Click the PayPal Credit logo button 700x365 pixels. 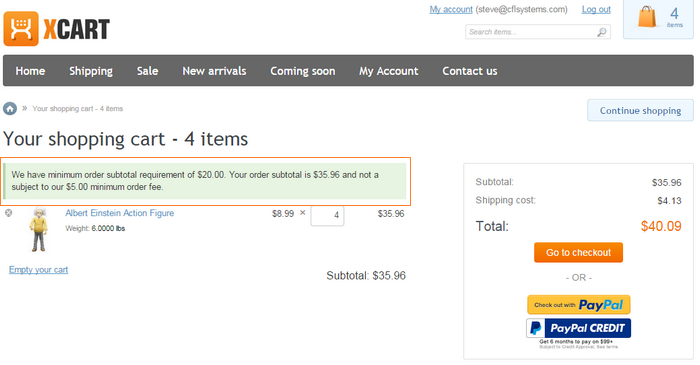tap(579, 328)
